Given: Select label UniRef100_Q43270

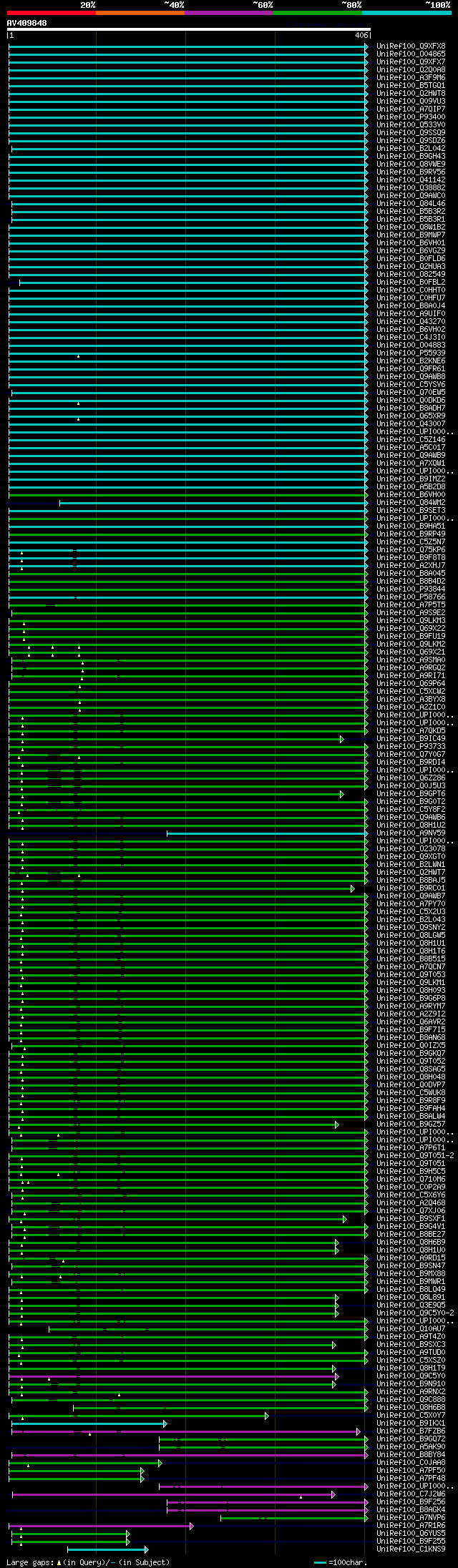Looking at the screenshot, I should point(411,321).
